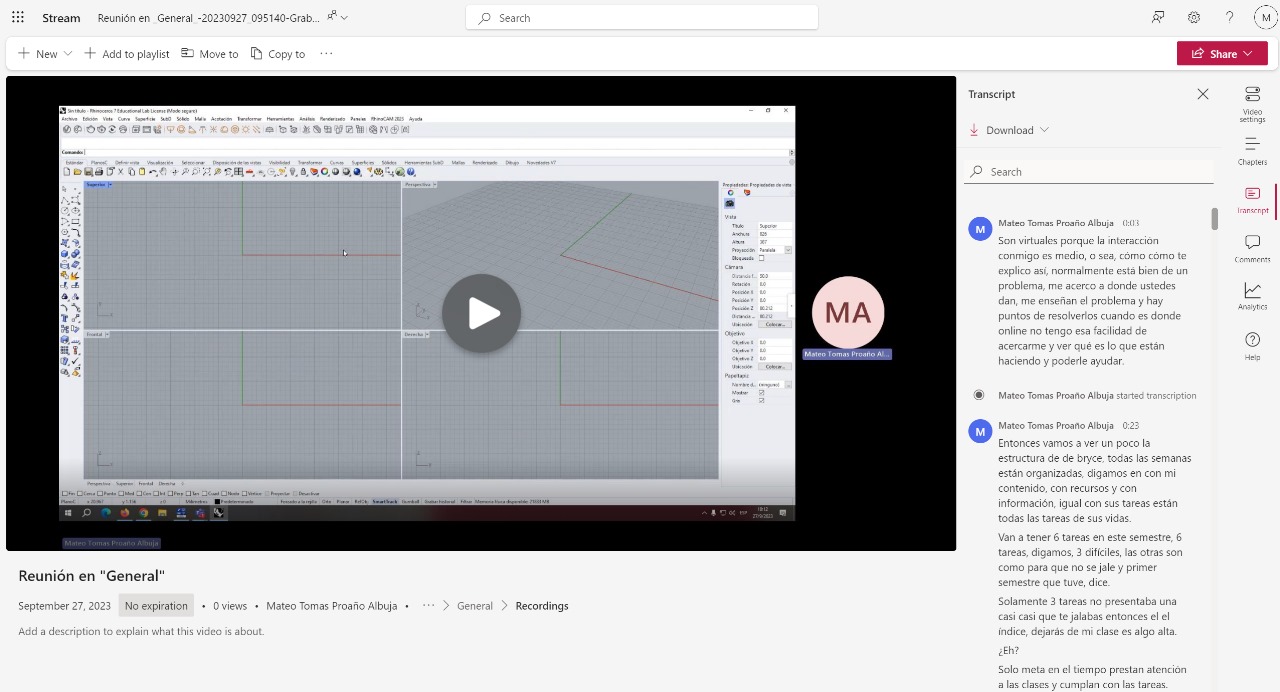1280x692 pixels.
Task: Open the Chapters panel
Action: pyautogui.click(x=1252, y=151)
